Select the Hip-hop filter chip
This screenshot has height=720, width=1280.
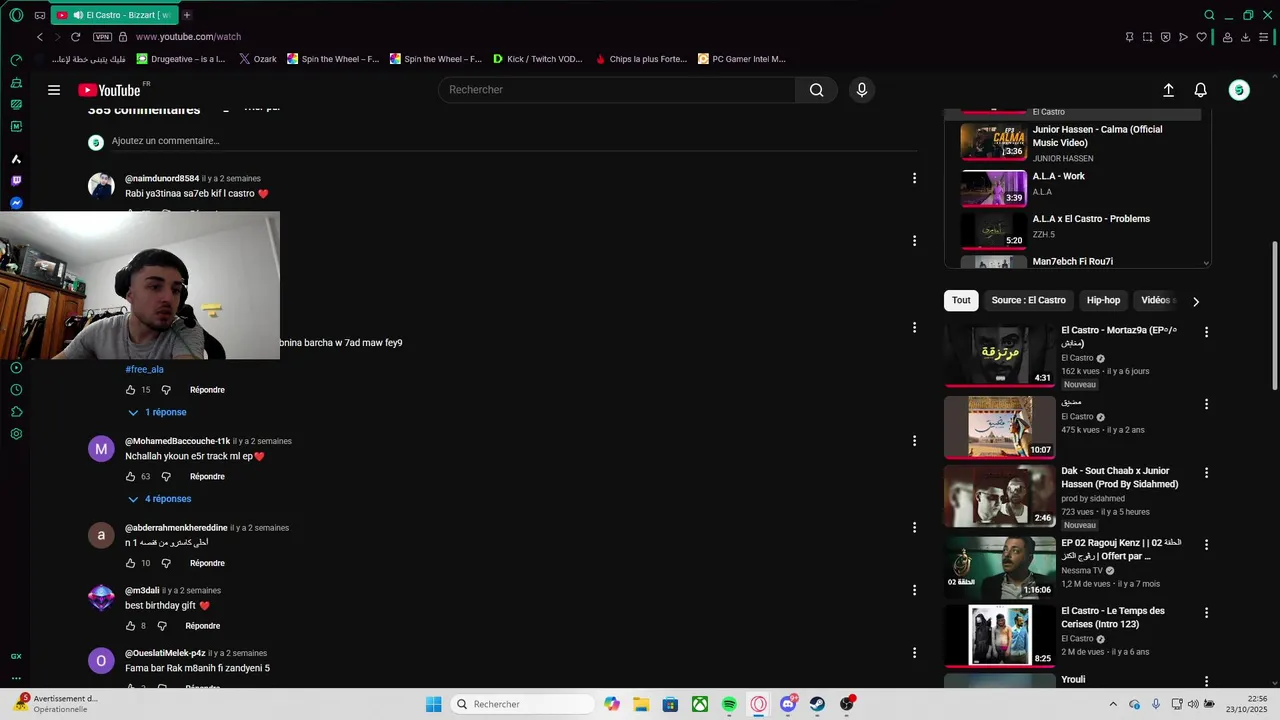click(1104, 300)
